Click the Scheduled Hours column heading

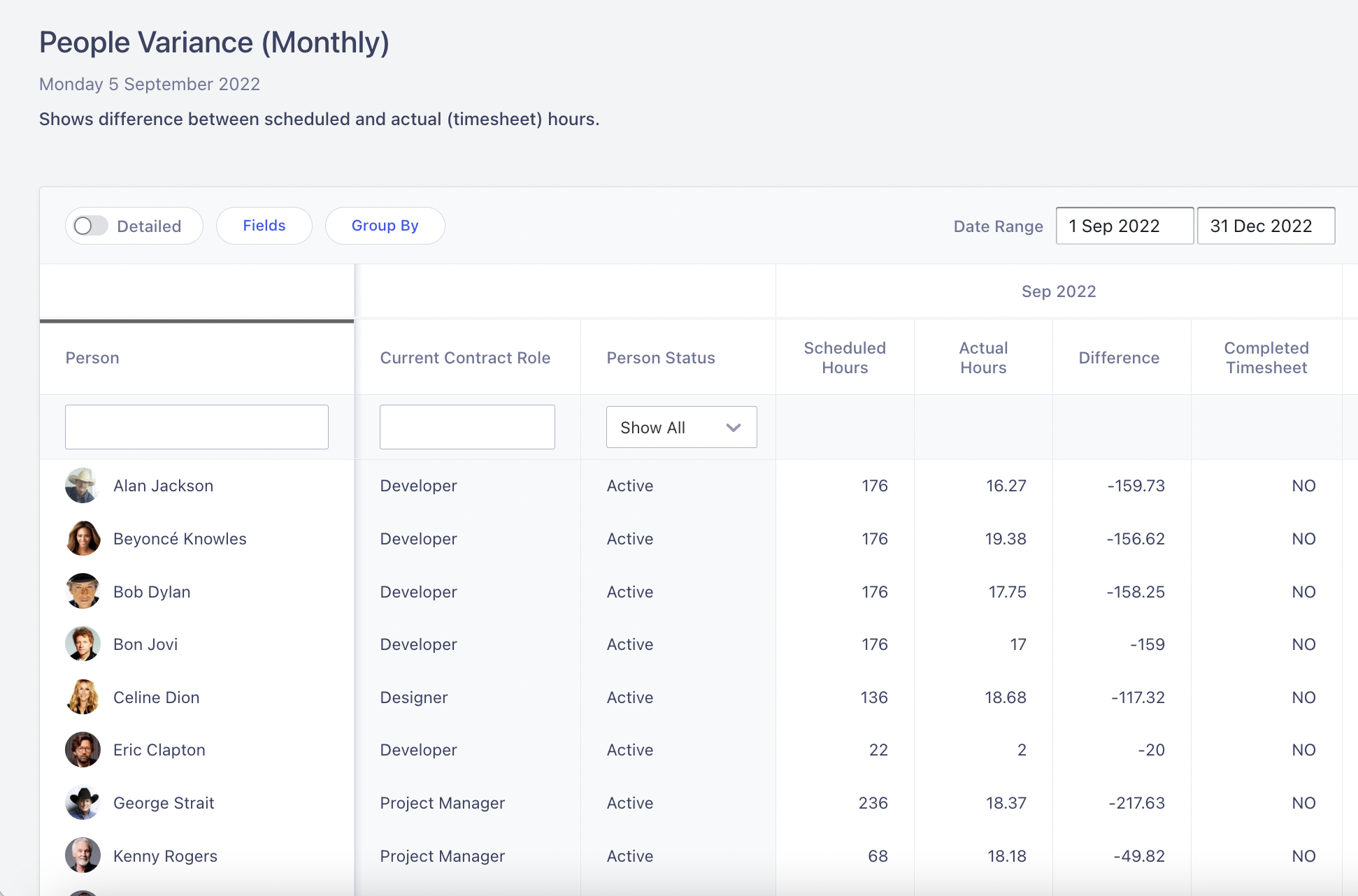845,357
